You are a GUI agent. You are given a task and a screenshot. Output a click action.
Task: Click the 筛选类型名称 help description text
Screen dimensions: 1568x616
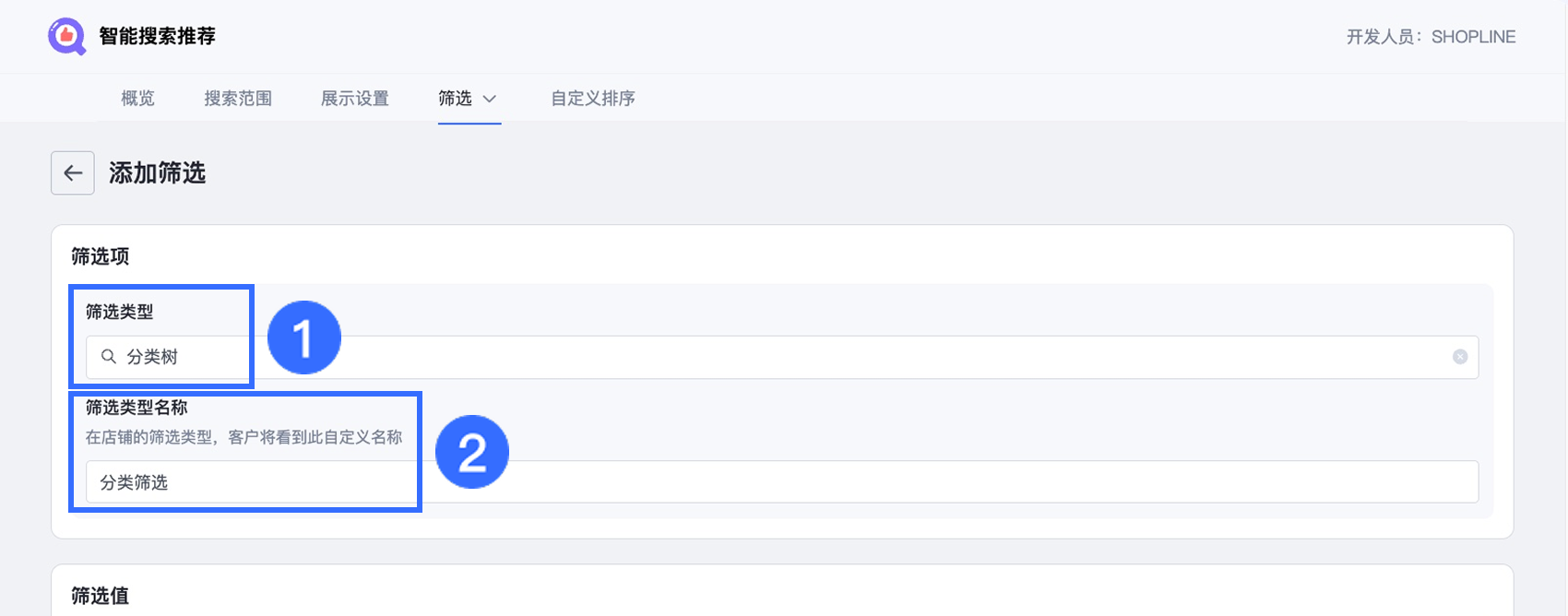244,437
